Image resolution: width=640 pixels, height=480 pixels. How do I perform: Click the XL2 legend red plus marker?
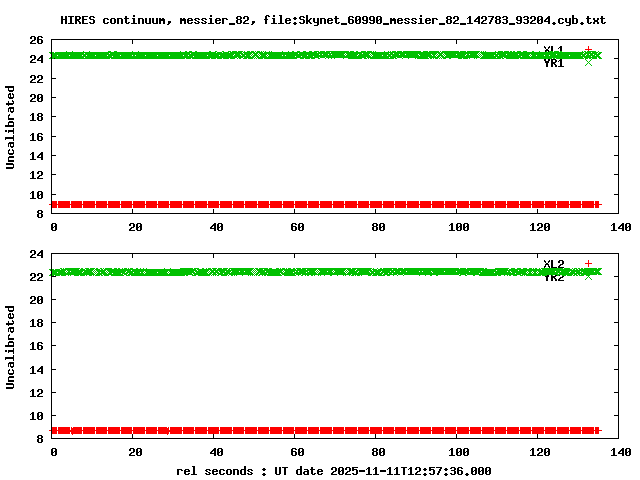tap(588, 263)
